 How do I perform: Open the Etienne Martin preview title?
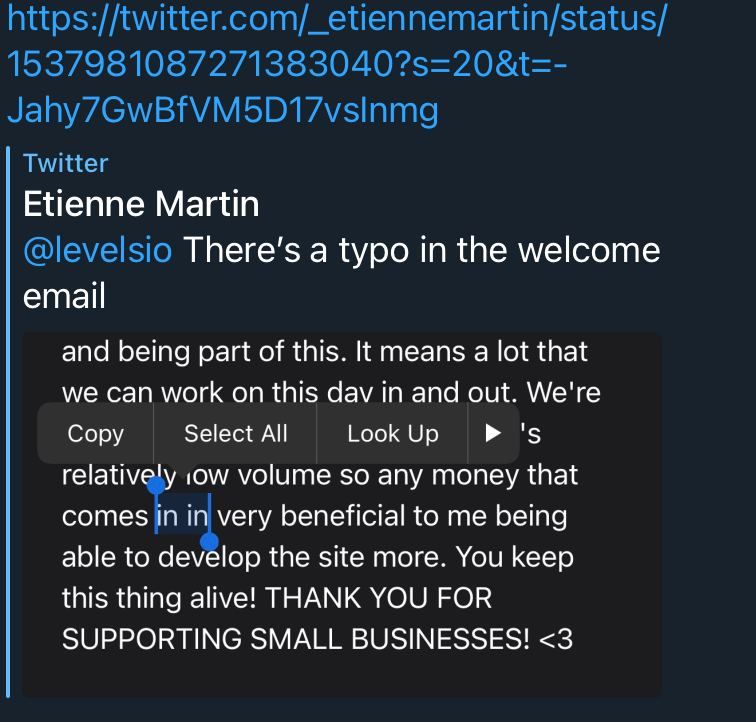[141, 204]
